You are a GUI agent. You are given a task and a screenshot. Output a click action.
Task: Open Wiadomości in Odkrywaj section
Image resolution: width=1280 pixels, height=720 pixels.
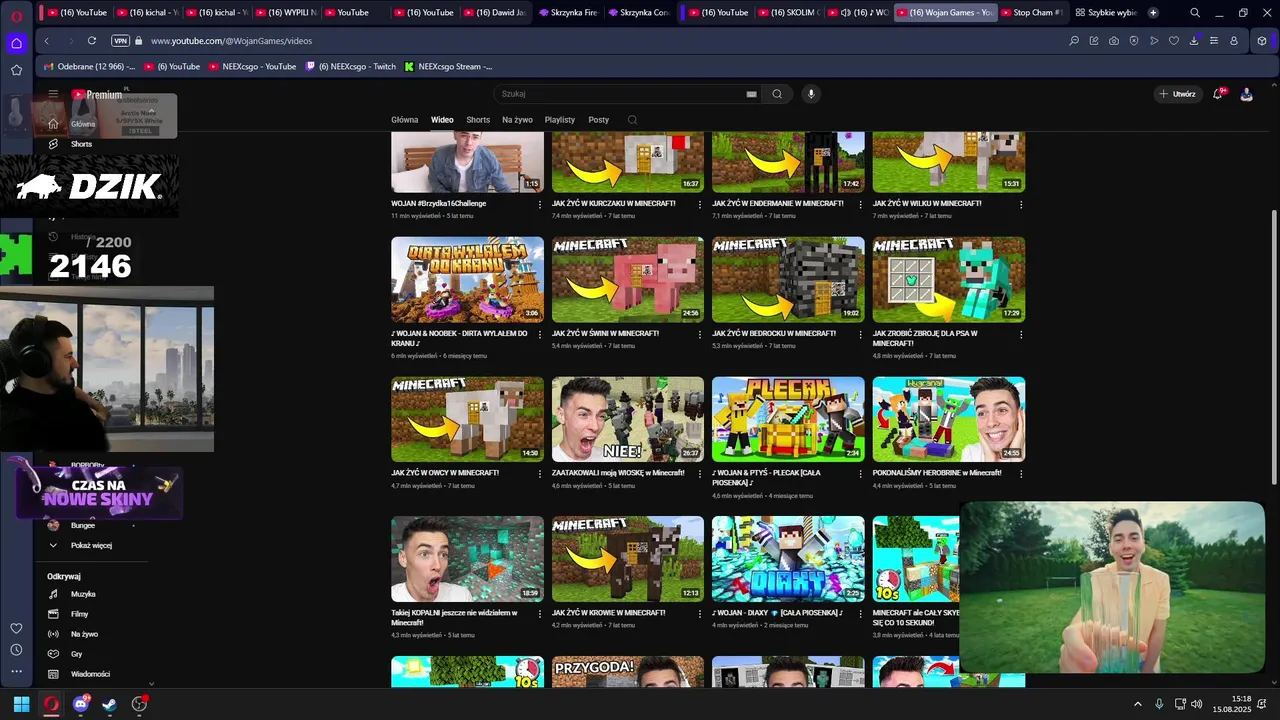90,674
